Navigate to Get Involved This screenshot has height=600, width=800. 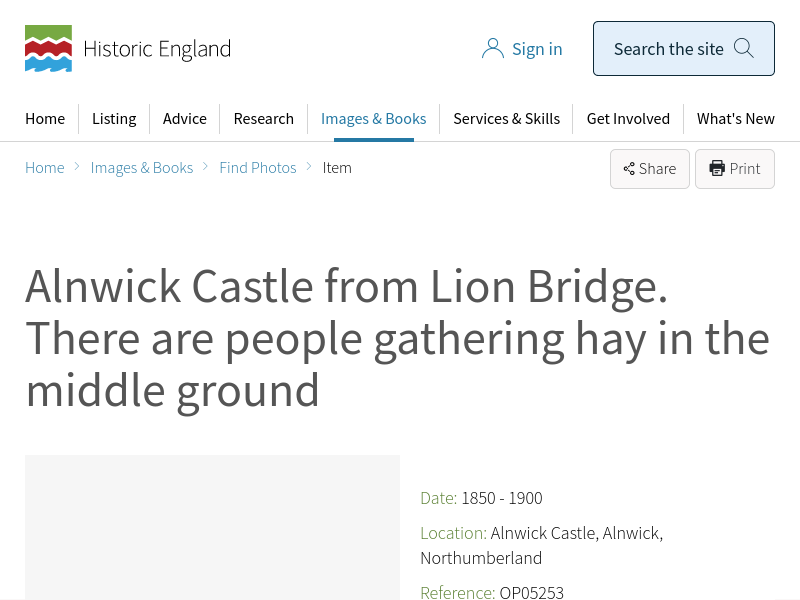coord(628,119)
